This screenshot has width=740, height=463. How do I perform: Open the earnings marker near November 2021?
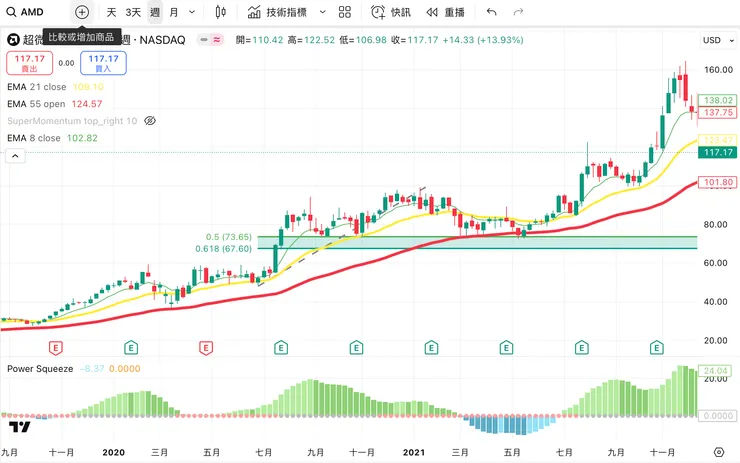pyautogui.click(x=656, y=348)
